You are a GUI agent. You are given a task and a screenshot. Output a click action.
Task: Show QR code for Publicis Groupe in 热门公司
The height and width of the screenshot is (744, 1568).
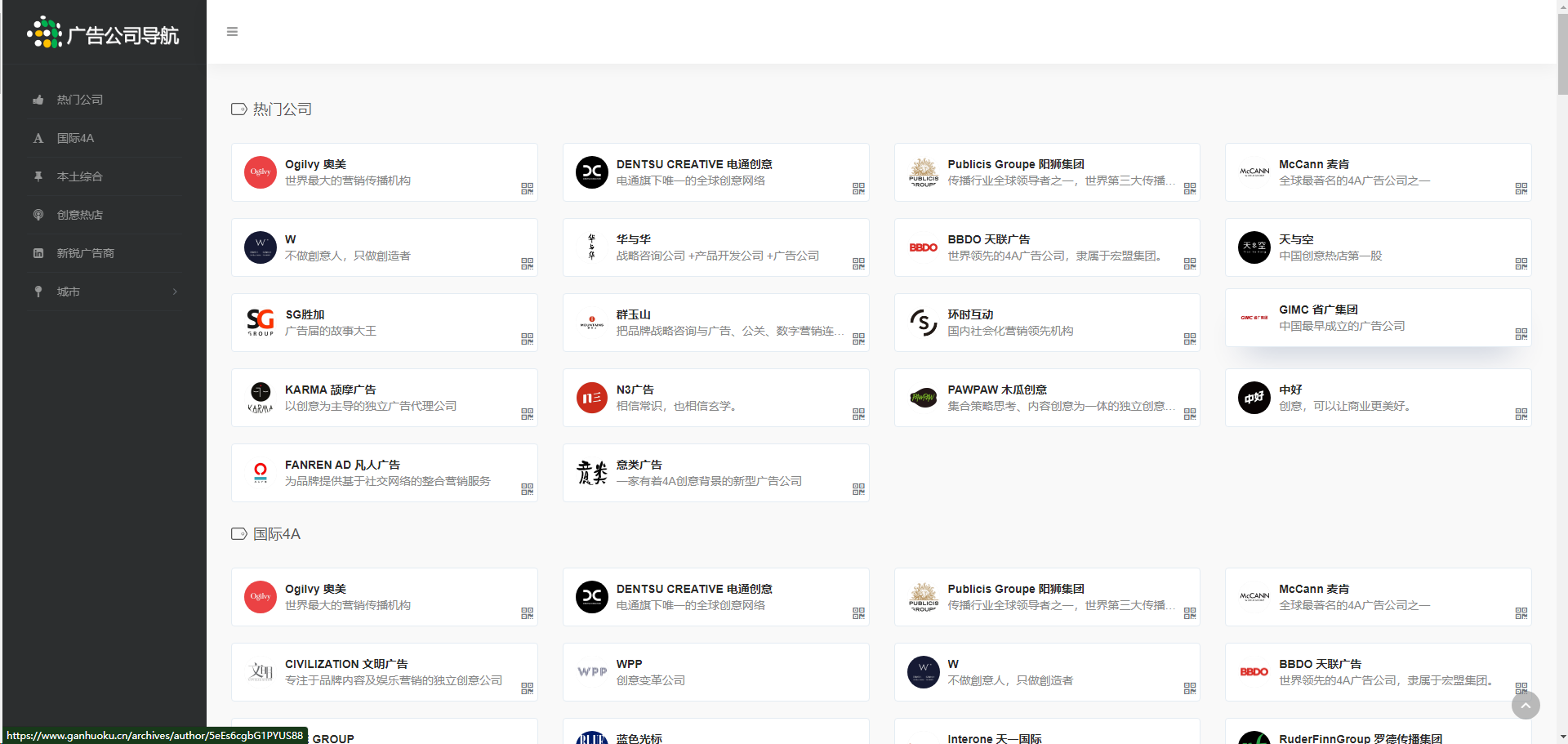(x=1190, y=189)
